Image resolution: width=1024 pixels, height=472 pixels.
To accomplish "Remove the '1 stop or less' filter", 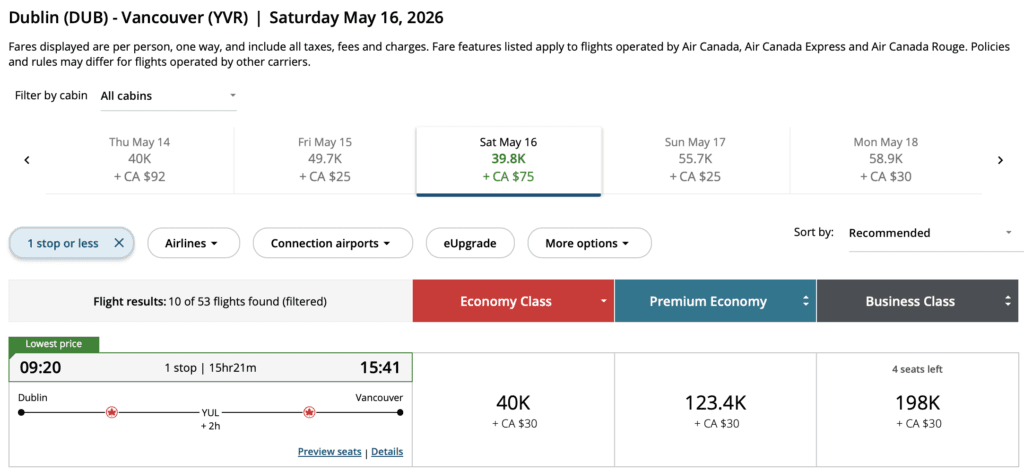I will pos(118,243).
